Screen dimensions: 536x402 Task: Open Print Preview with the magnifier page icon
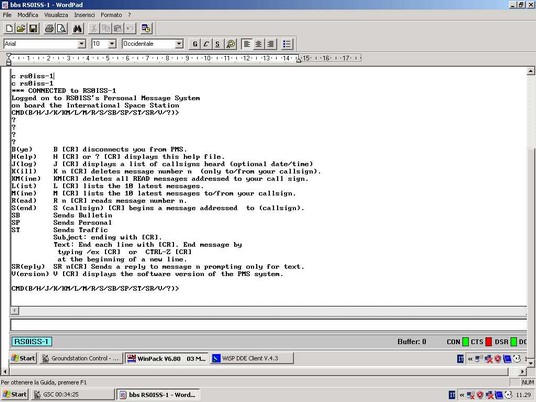[x=62, y=28]
